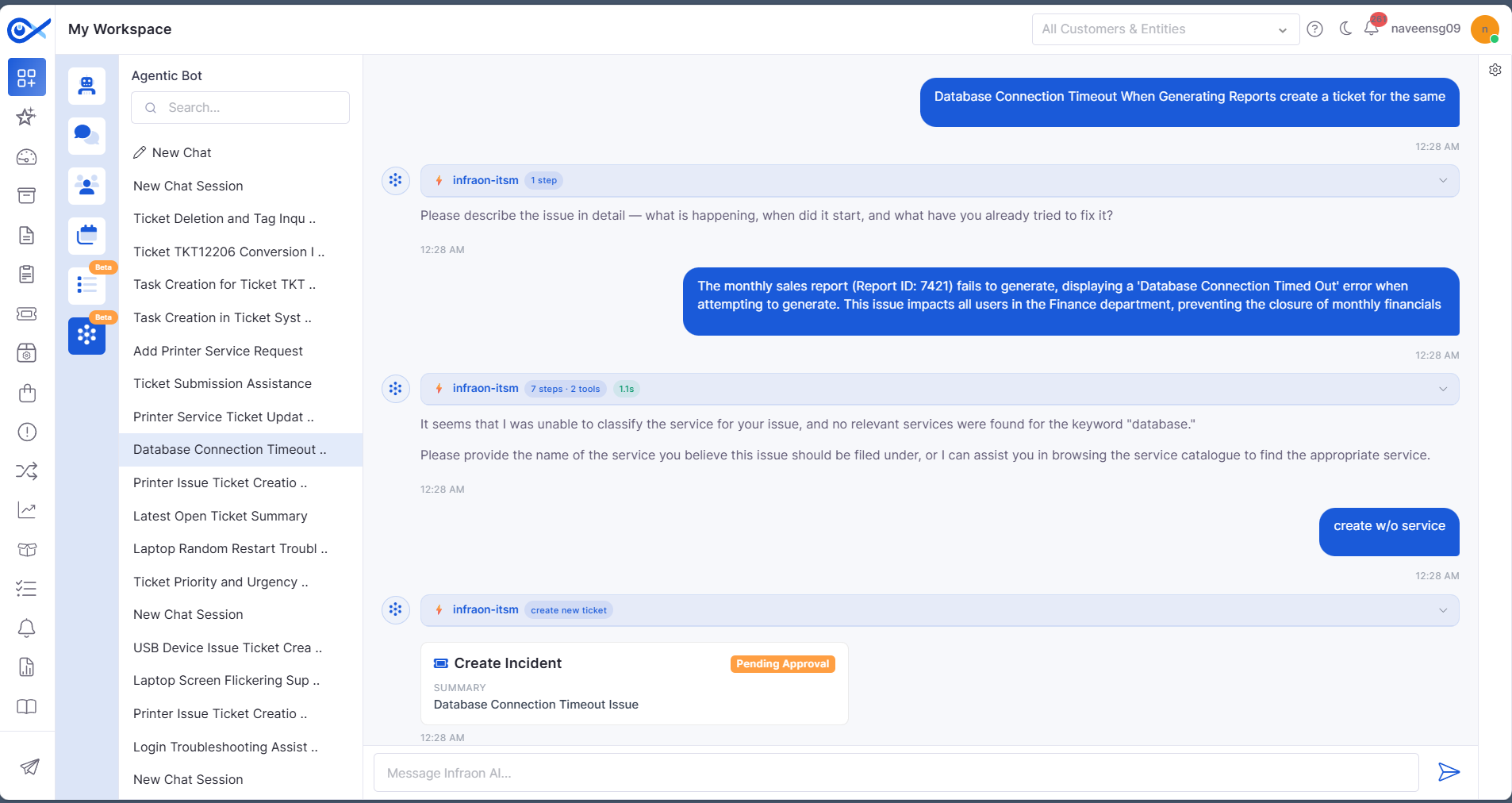Screen dimensions: 1512x803
Task: Open Latest Open Ticket Summary chat
Action: 221,516
